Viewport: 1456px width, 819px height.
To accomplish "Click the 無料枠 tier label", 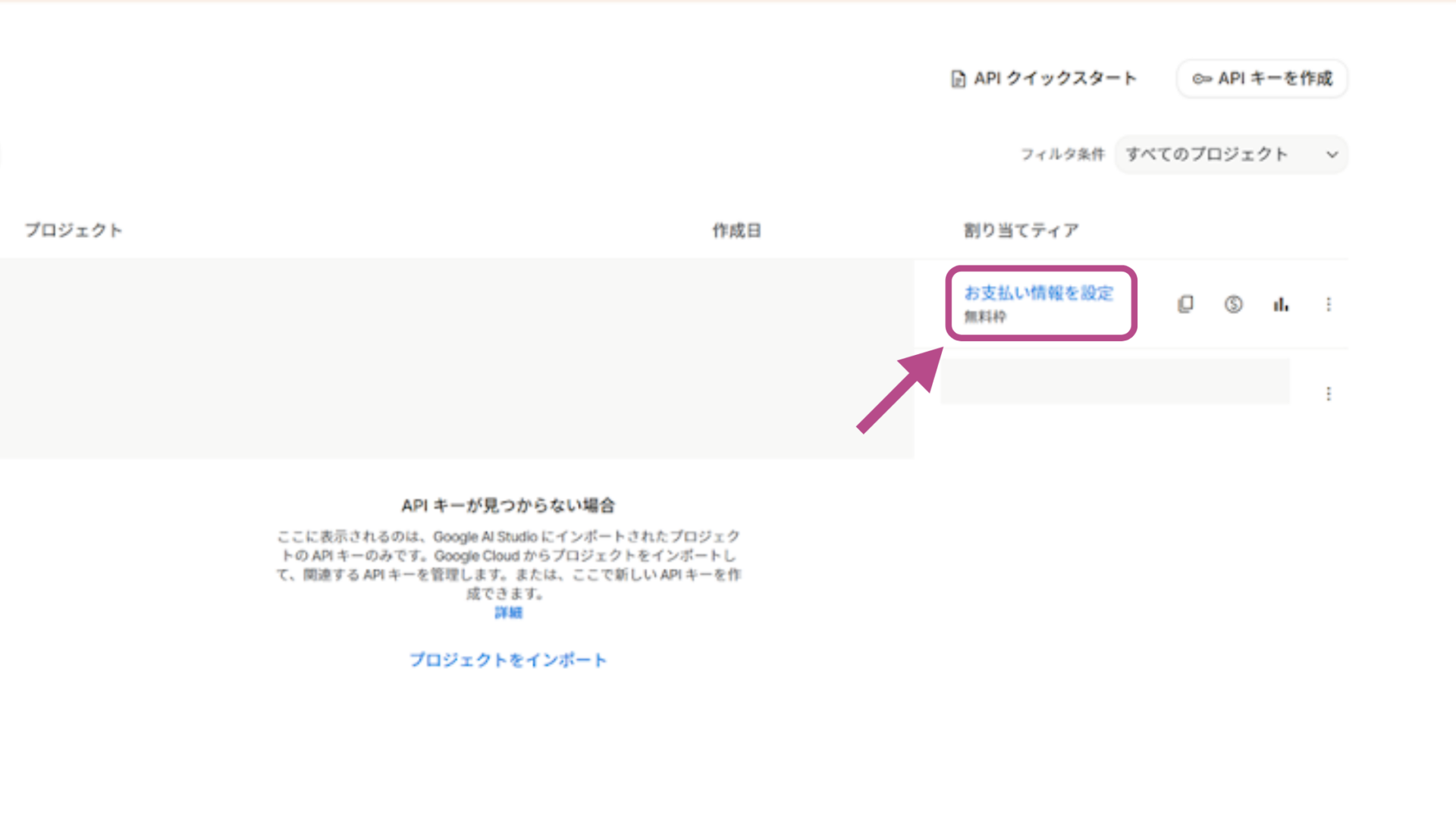I will coord(984,317).
